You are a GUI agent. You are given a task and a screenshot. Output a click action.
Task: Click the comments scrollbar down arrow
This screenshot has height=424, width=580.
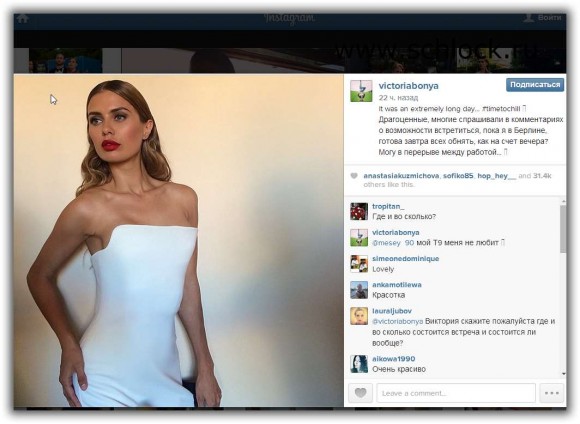click(563, 374)
